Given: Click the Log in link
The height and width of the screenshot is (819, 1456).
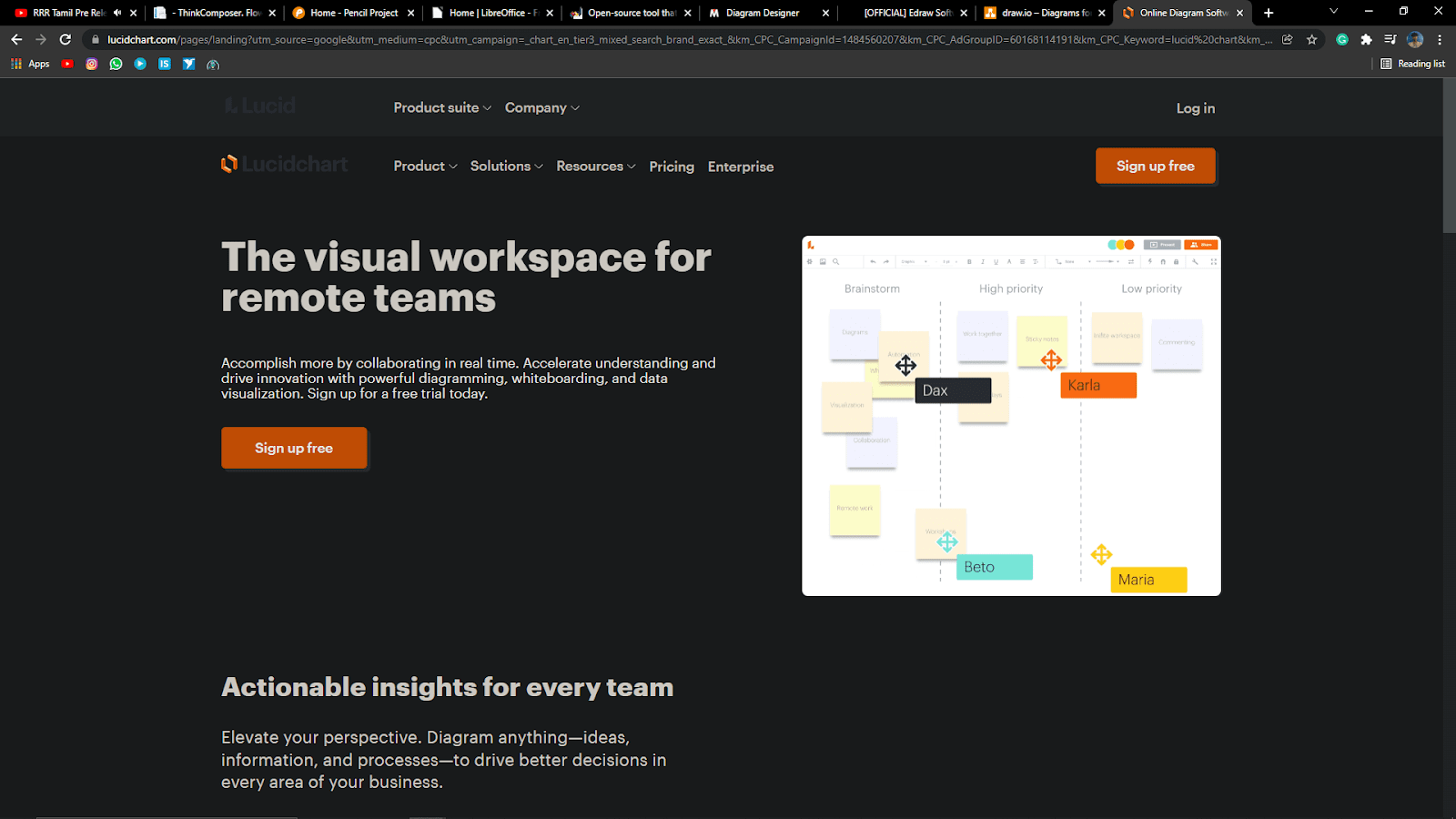Looking at the screenshot, I should [1196, 108].
